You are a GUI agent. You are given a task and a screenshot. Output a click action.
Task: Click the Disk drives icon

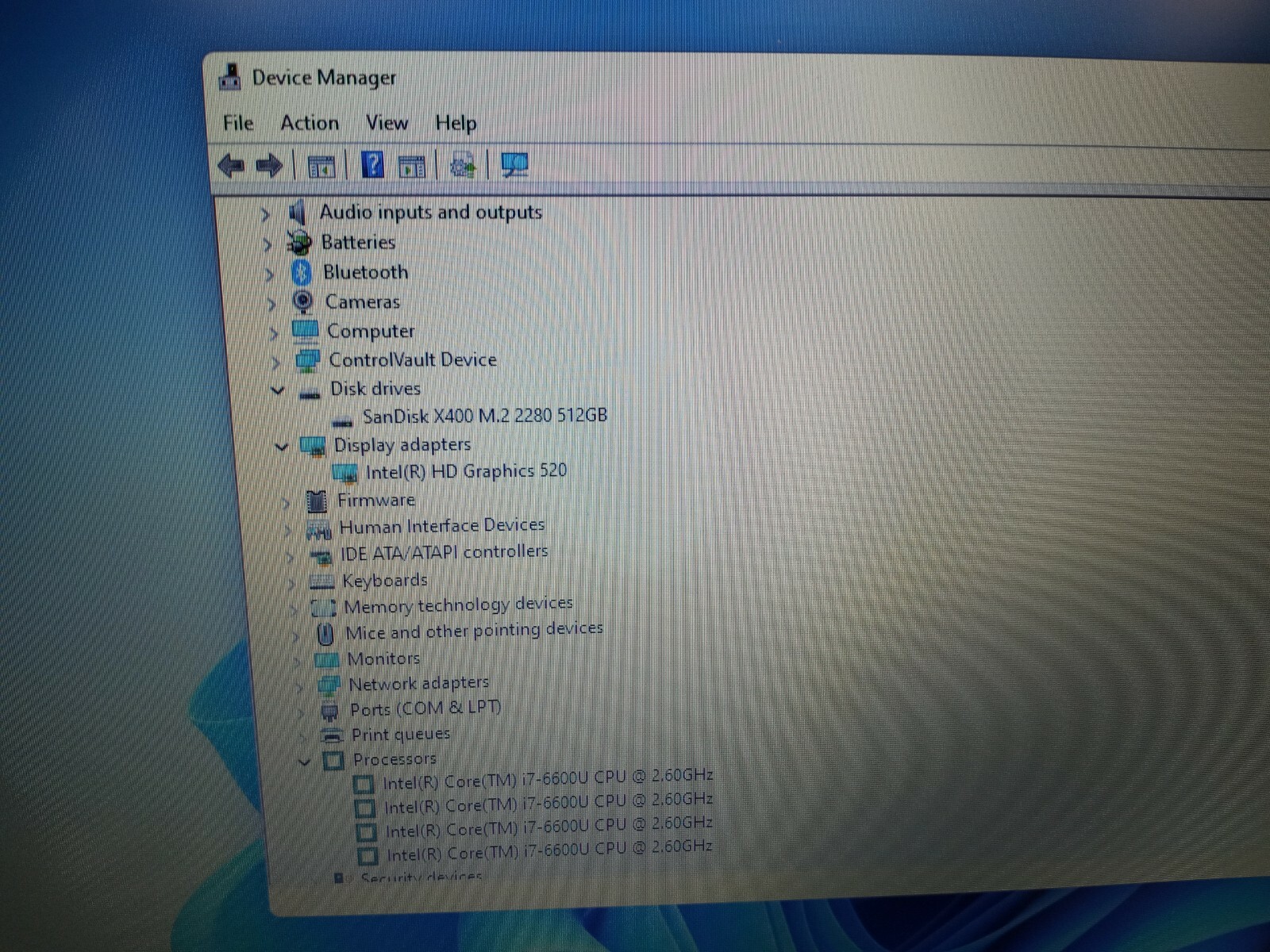tap(310, 393)
